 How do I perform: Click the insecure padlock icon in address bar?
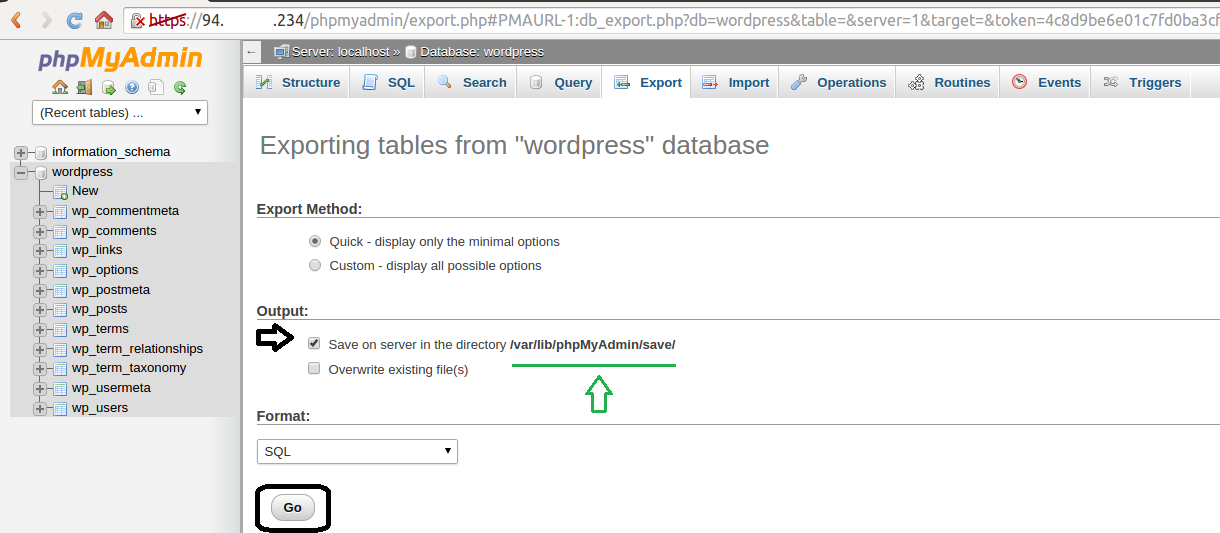[x=139, y=19]
